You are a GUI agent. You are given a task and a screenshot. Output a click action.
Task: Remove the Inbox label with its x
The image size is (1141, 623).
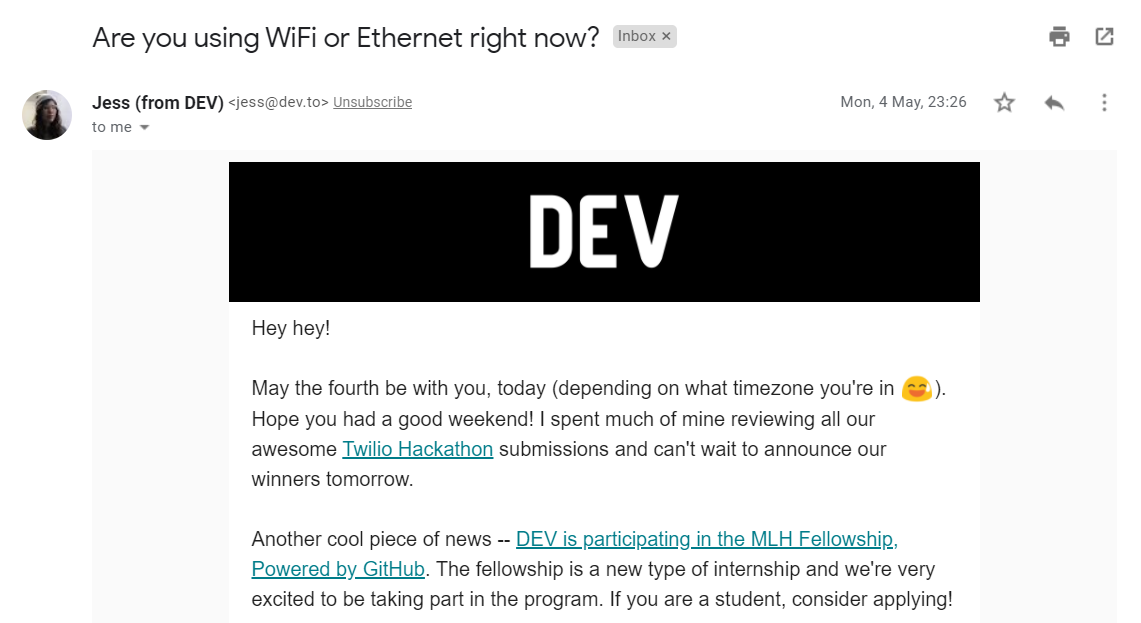click(666, 36)
